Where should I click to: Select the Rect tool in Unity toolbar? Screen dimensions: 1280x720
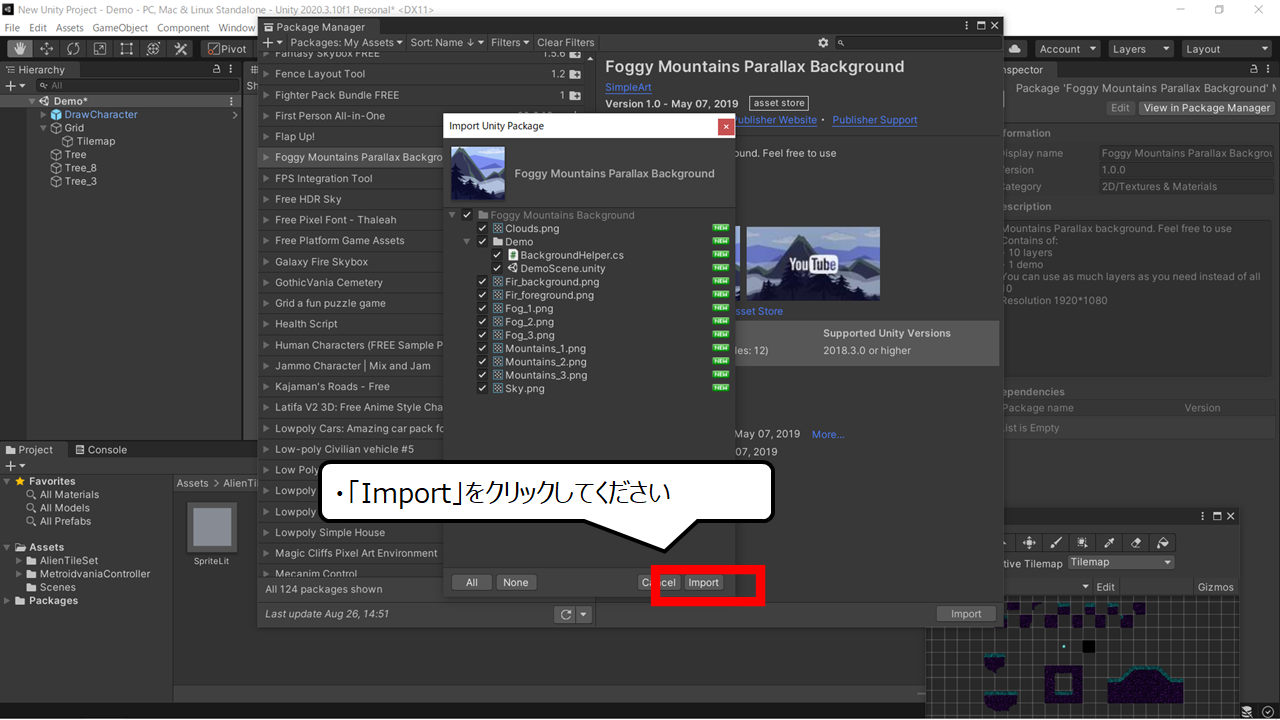point(127,48)
